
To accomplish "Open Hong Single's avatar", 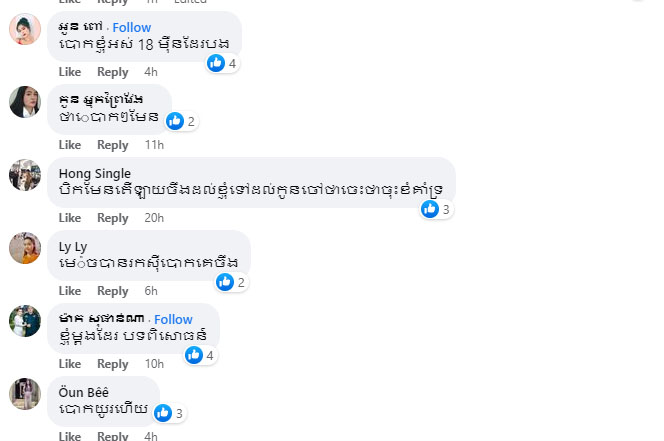I will [x=25, y=175].
